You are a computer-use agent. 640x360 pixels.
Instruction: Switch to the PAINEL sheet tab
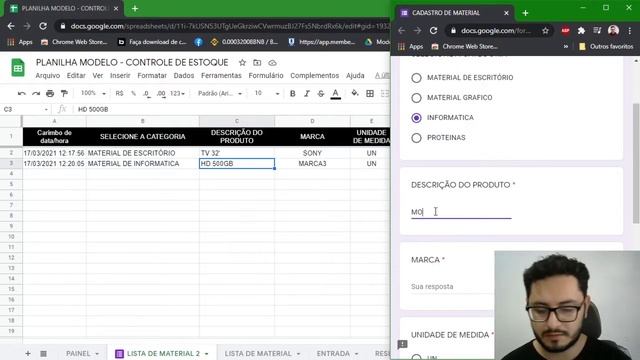(x=78, y=353)
